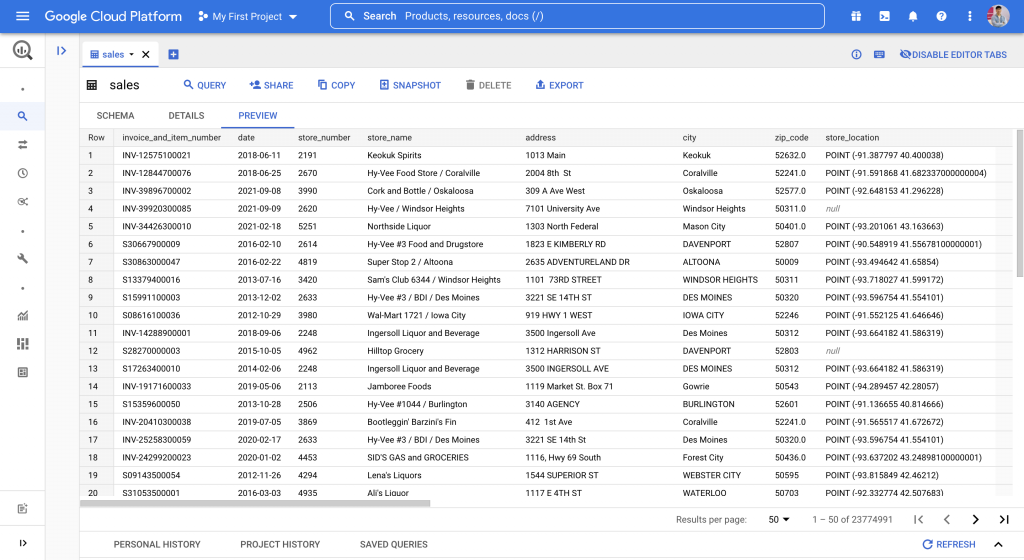Viewport: 1024px width, 560px height.
Task: Open Monitoring chart icon in sidebar
Action: point(22,316)
